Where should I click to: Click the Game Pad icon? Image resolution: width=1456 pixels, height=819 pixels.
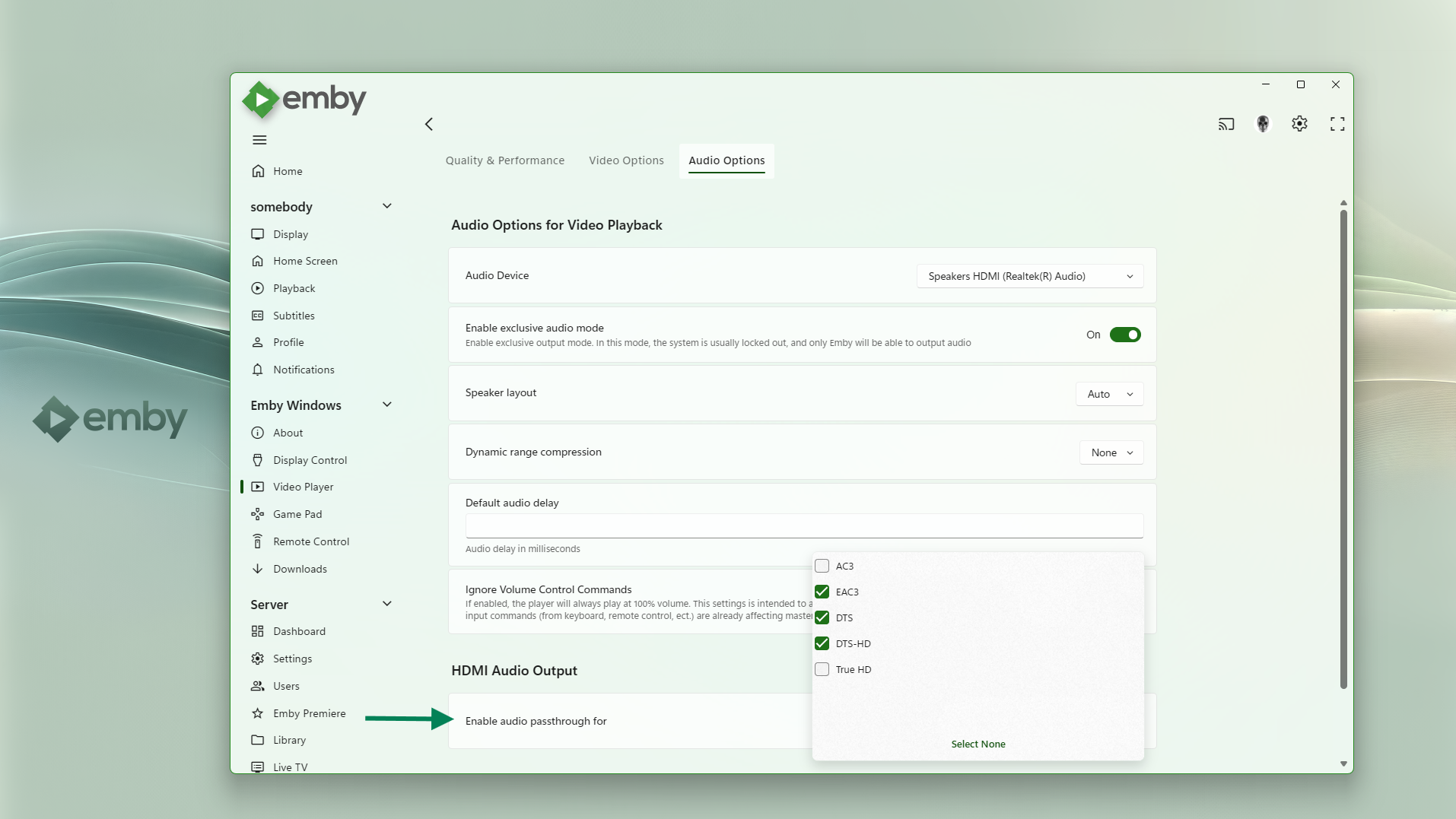point(258,514)
